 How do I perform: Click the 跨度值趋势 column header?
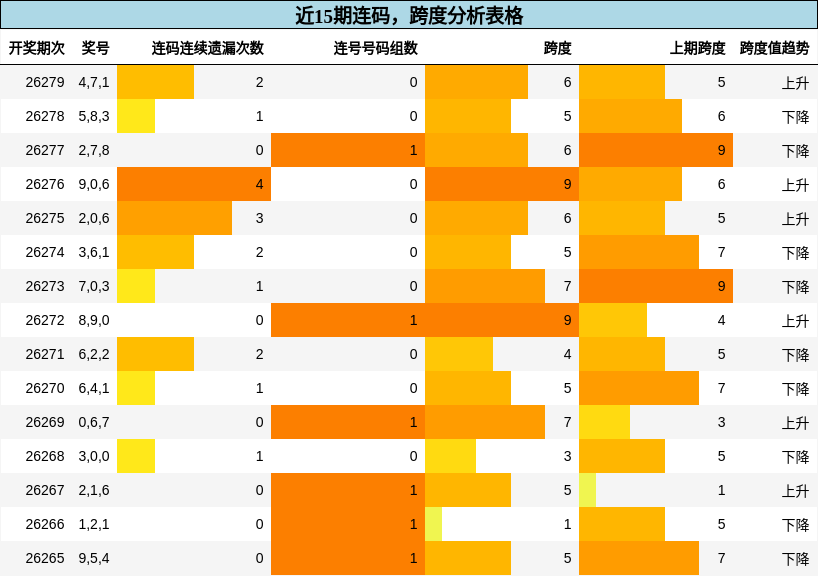[774, 48]
